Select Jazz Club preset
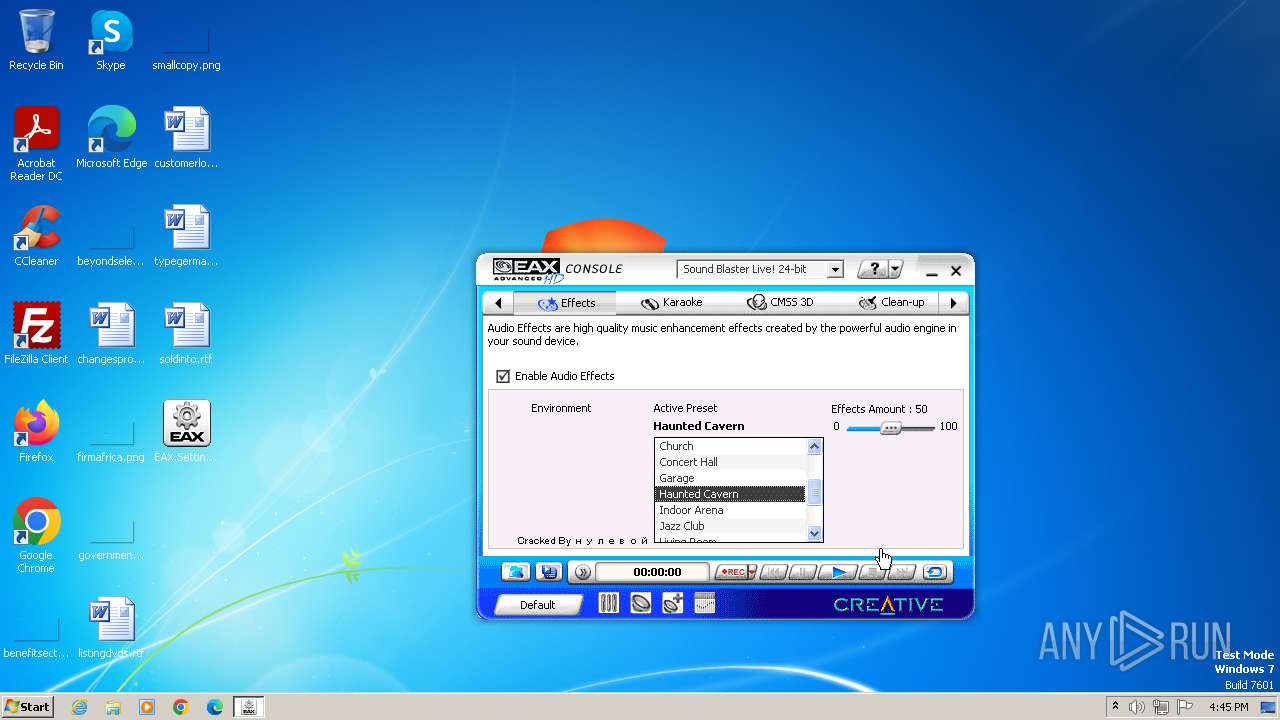This screenshot has width=1280, height=720. (730, 526)
